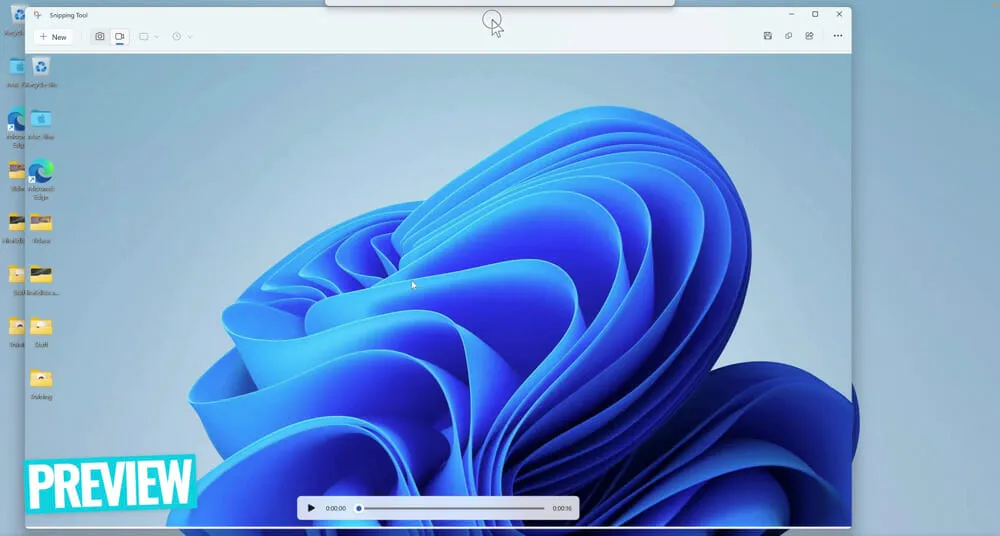Open the delay timer dropdown
Image resolution: width=1000 pixels, height=536 pixels.
pyautogui.click(x=181, y=37)
